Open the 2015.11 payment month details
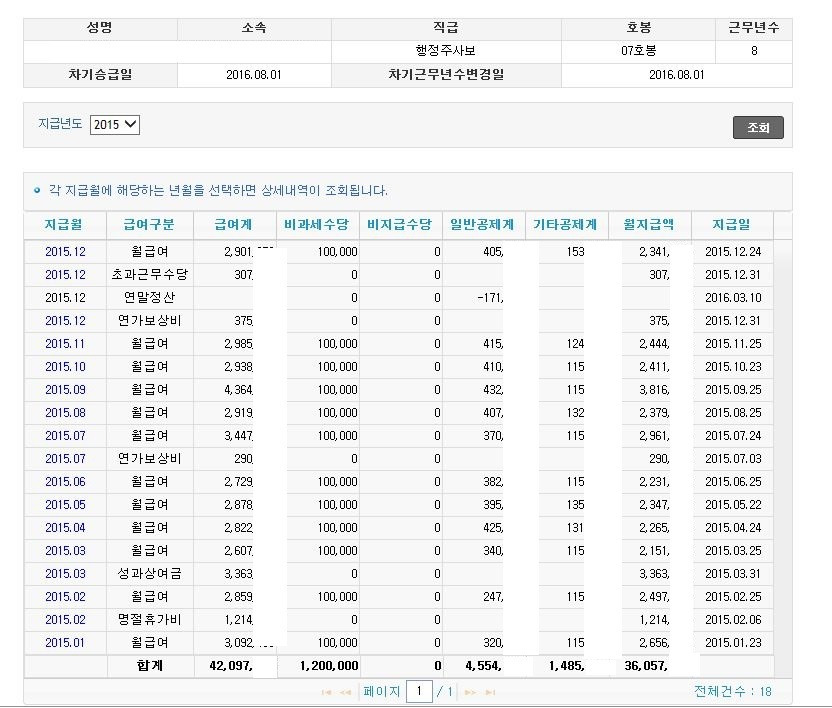The image size is (832, 708). tap(65, 343)
